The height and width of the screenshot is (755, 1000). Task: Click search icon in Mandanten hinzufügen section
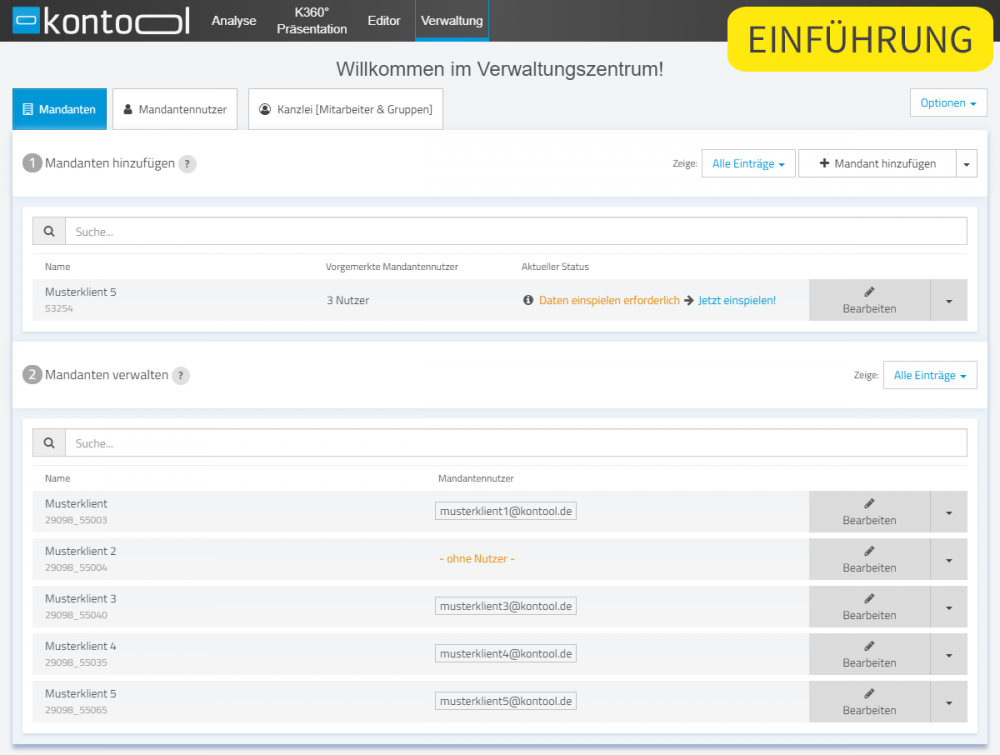coord(49,231)
